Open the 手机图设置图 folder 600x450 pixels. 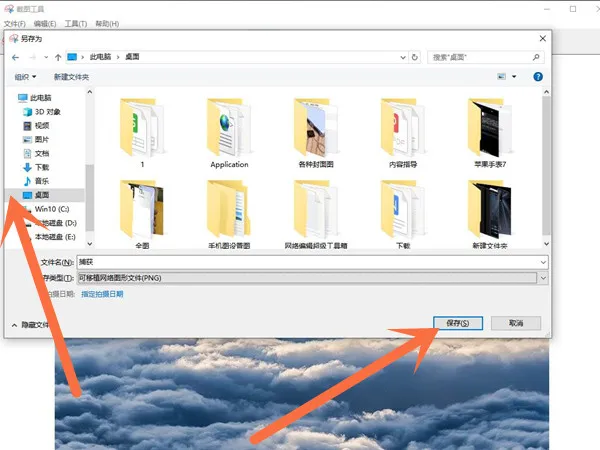tap(229, 214)
